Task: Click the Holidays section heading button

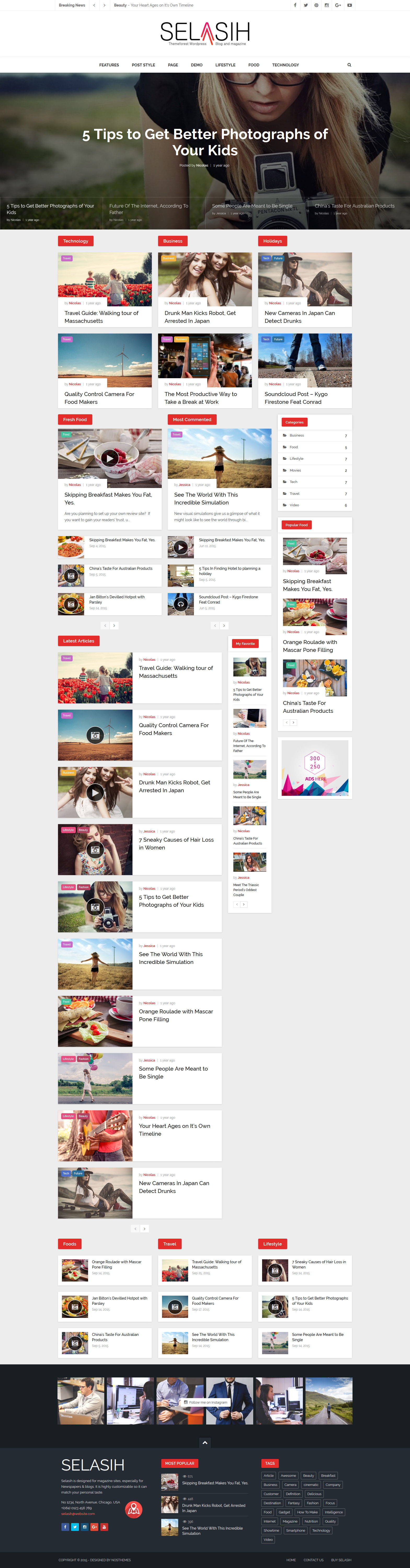Action: pyautogui.click(x=273, y=241)
